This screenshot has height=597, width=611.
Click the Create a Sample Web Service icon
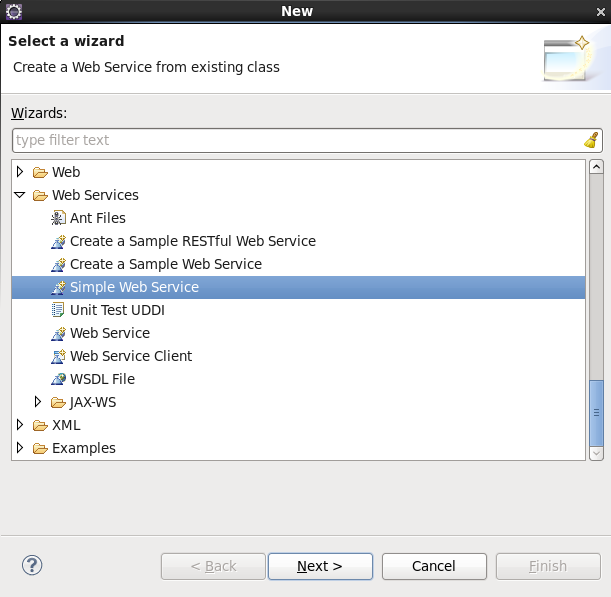58,264
